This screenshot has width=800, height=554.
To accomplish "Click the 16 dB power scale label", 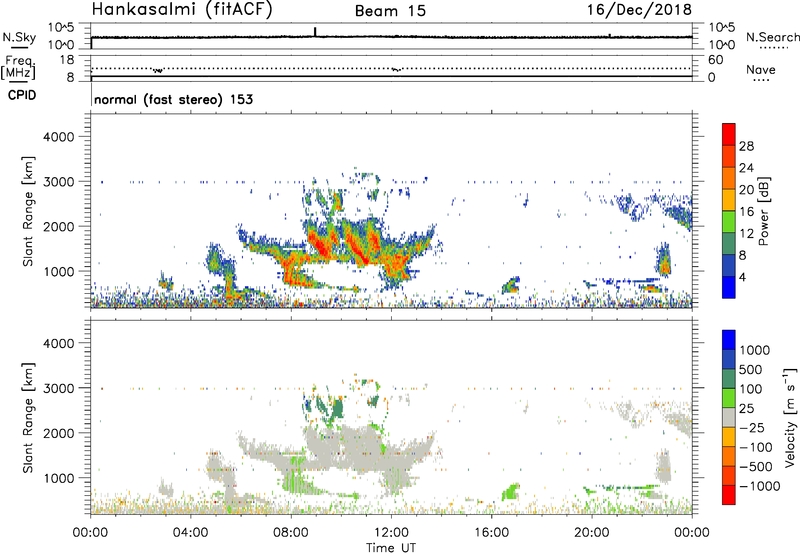I will [746, 212].
